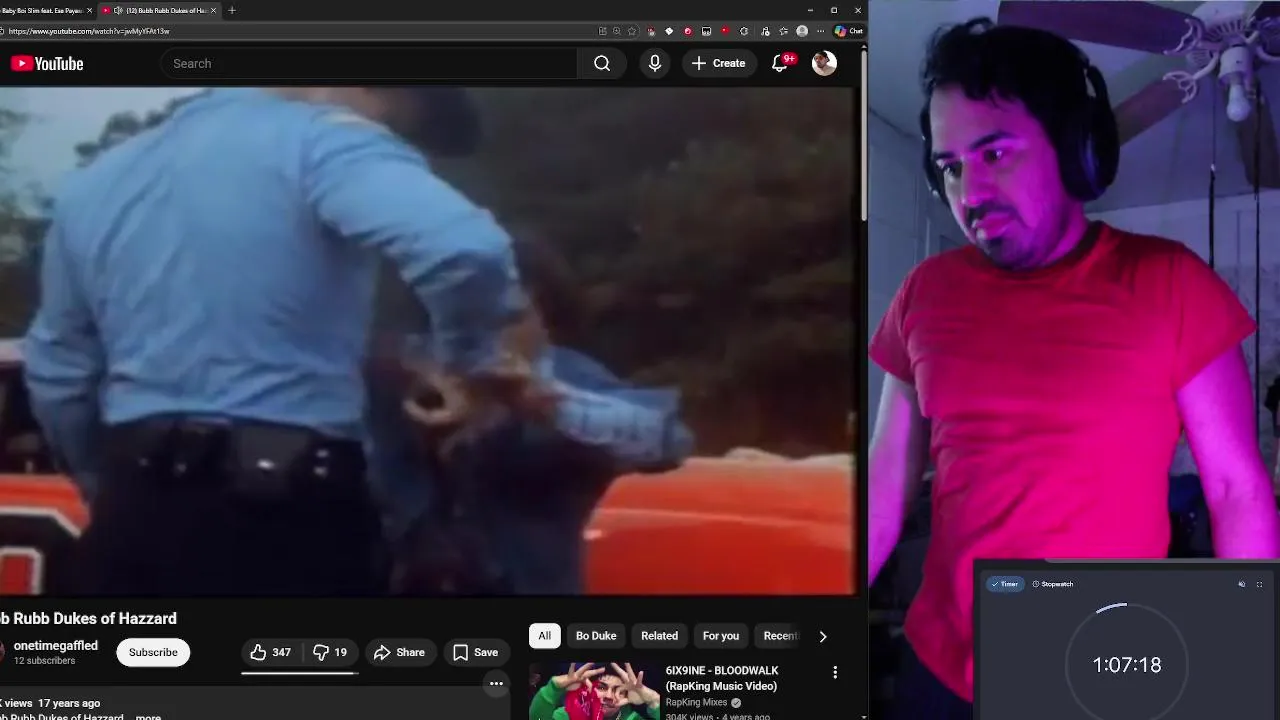Open the red YouTube-style extension icon

(725, 31)
